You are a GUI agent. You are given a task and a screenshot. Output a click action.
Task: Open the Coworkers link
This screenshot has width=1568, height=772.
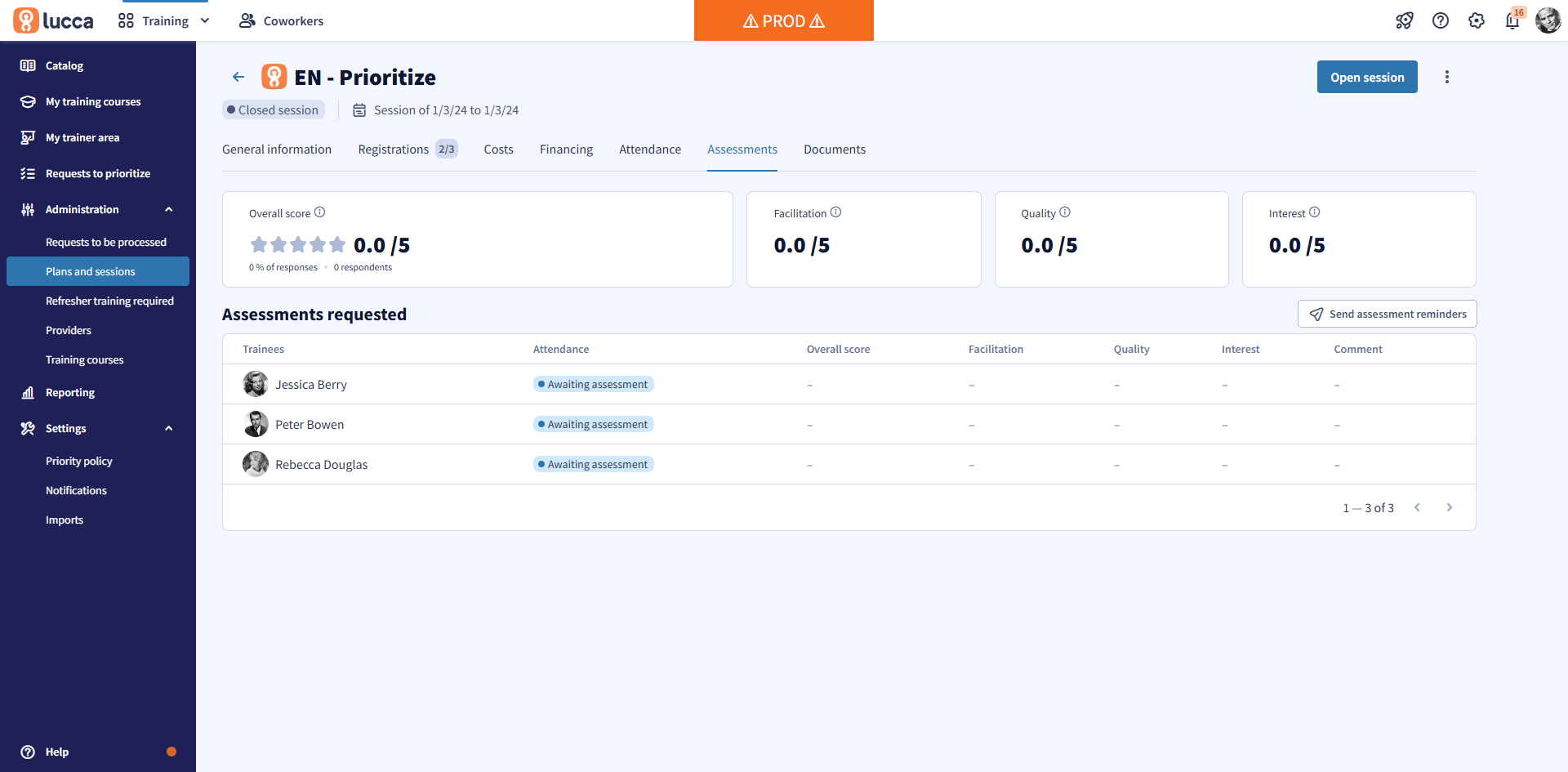click(x=281, y=20)
